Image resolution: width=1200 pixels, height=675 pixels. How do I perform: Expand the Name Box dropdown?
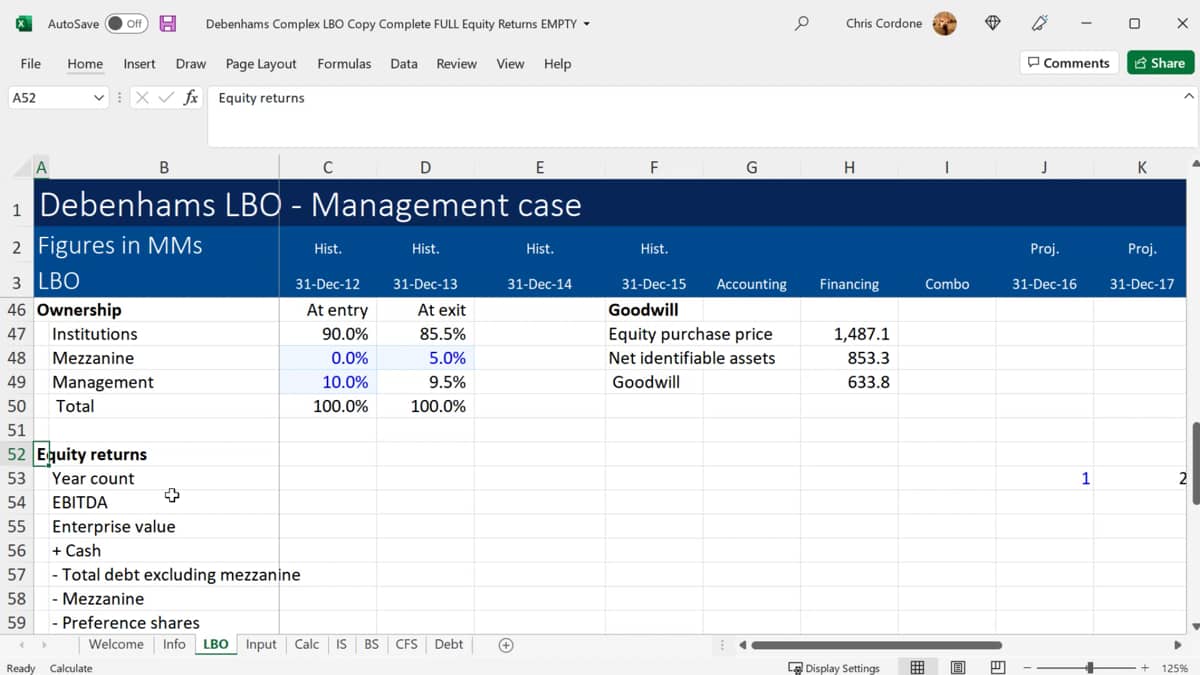98,98
